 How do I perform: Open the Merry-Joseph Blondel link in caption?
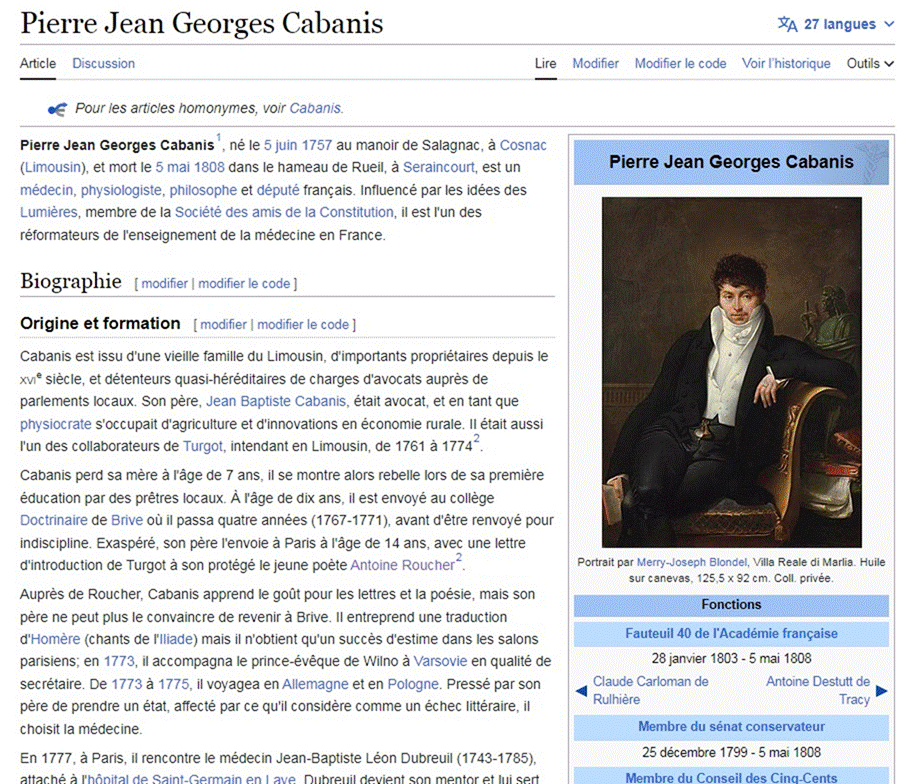[692, 562]
